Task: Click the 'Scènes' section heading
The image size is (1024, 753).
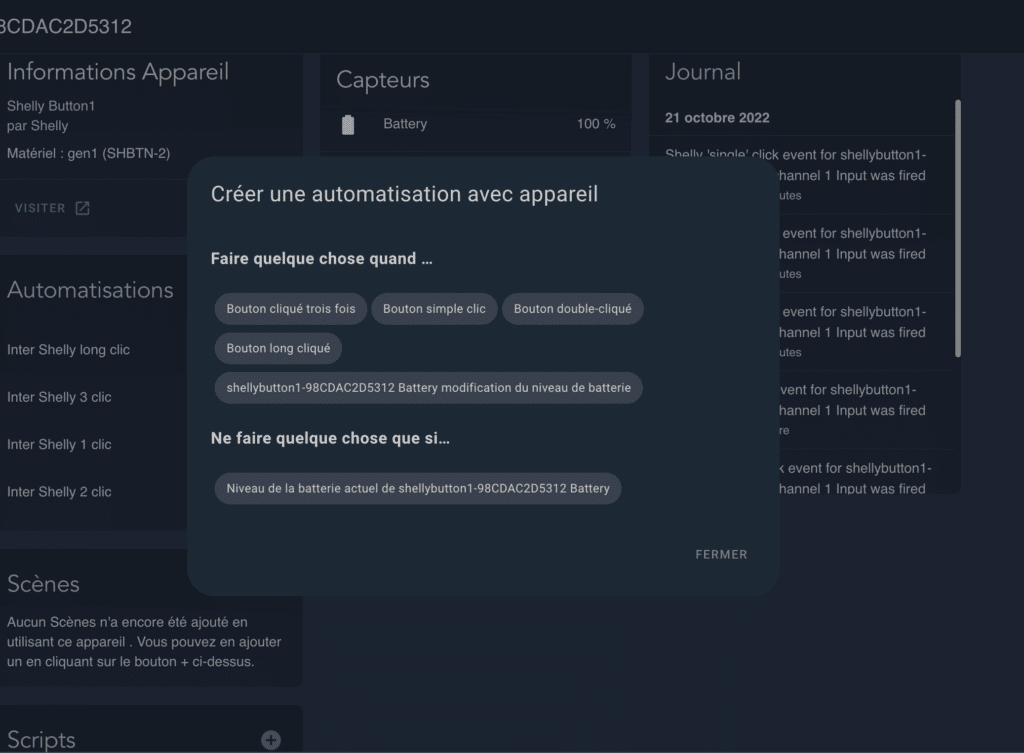Action: (43, 584)
